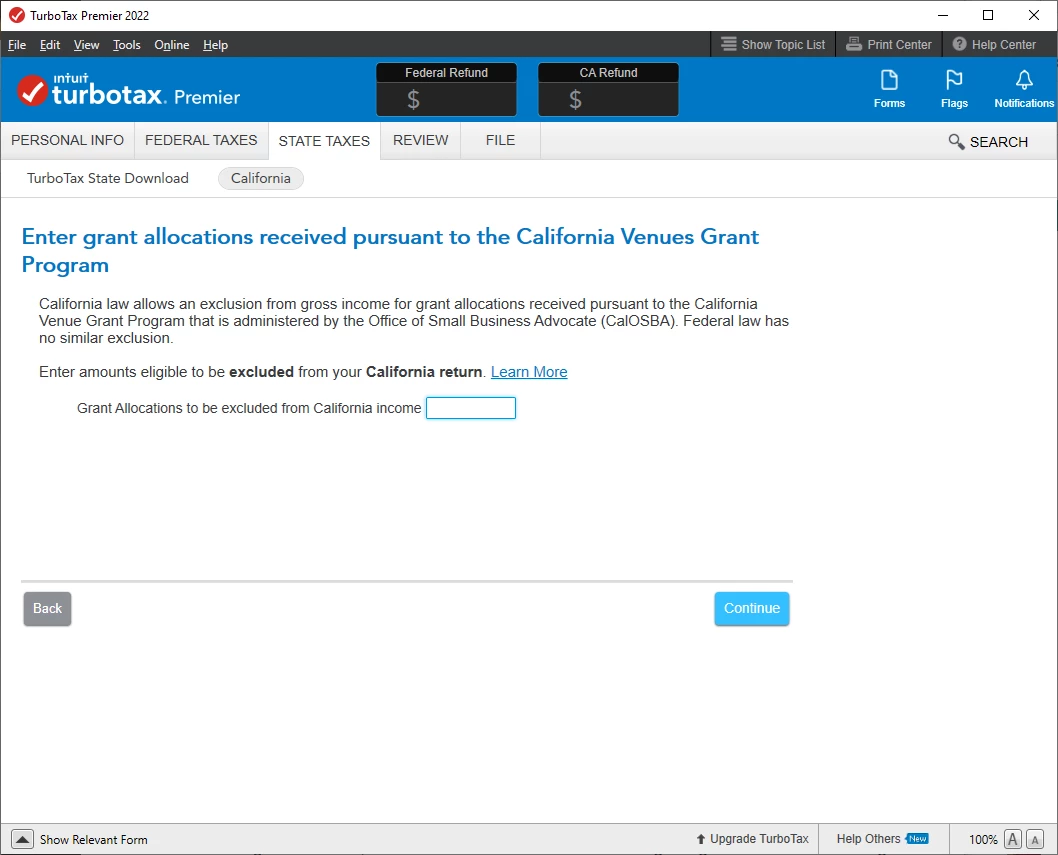1058x855 pixels.
Task: Open Help Others in status bar
Action: (x=883, y=839)
